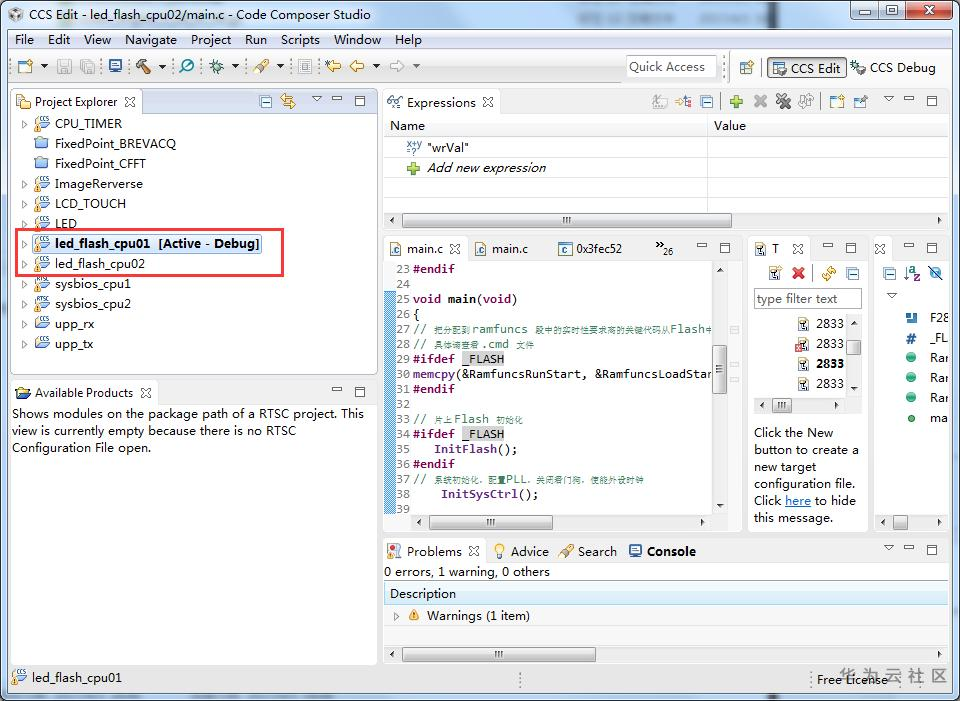Click the code editor vertical scrollbar thumb
The height and width of the screenshot is (701, 960).
719,369
